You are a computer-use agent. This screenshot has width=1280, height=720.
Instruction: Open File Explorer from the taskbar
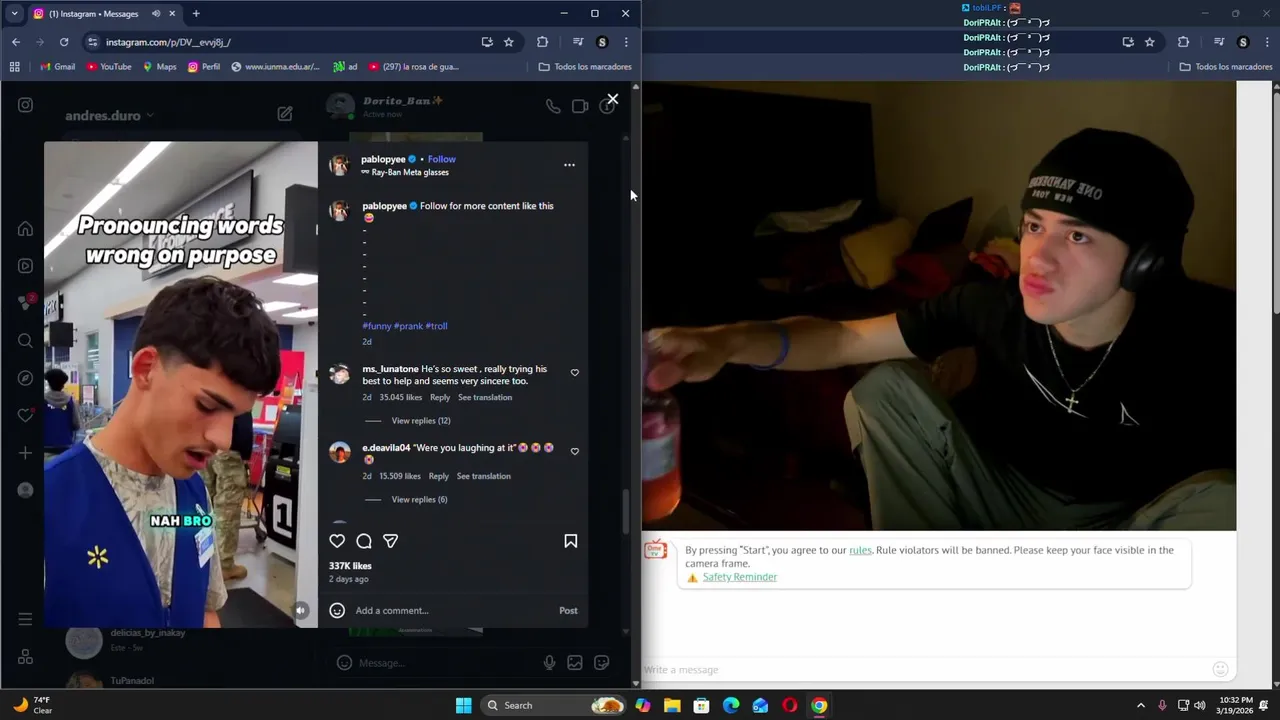[672, 705]
